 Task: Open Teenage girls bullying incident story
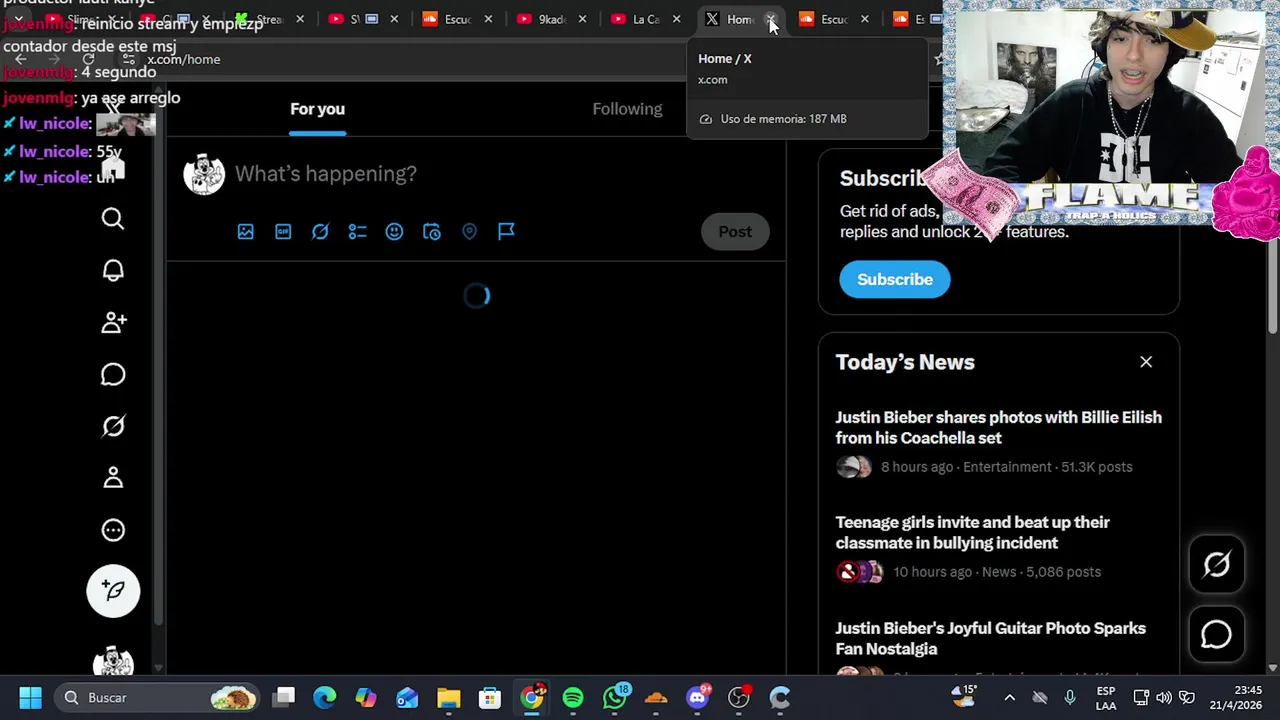click(x=972, y=532)
